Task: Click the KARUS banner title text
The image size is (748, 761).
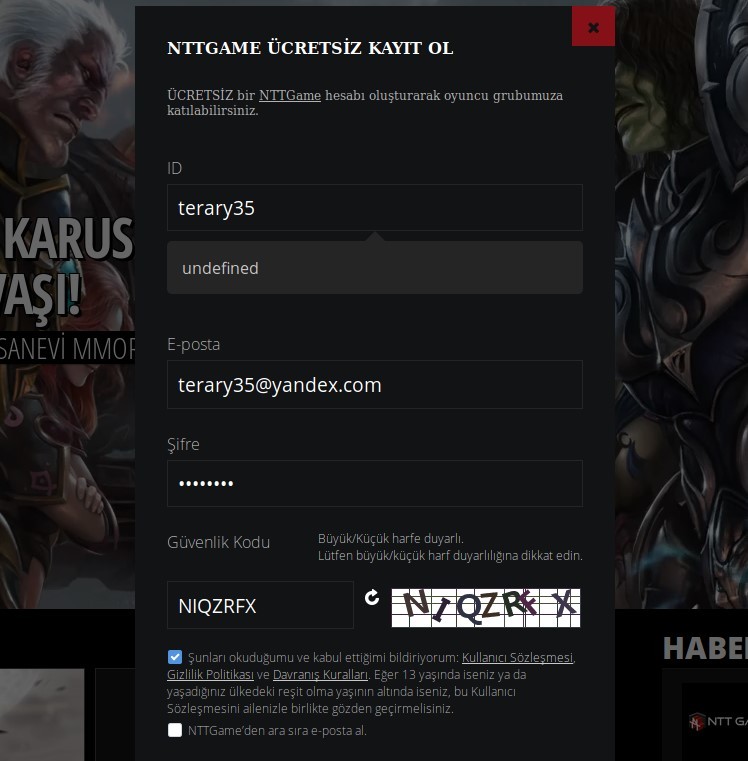Action: point(68,239)
